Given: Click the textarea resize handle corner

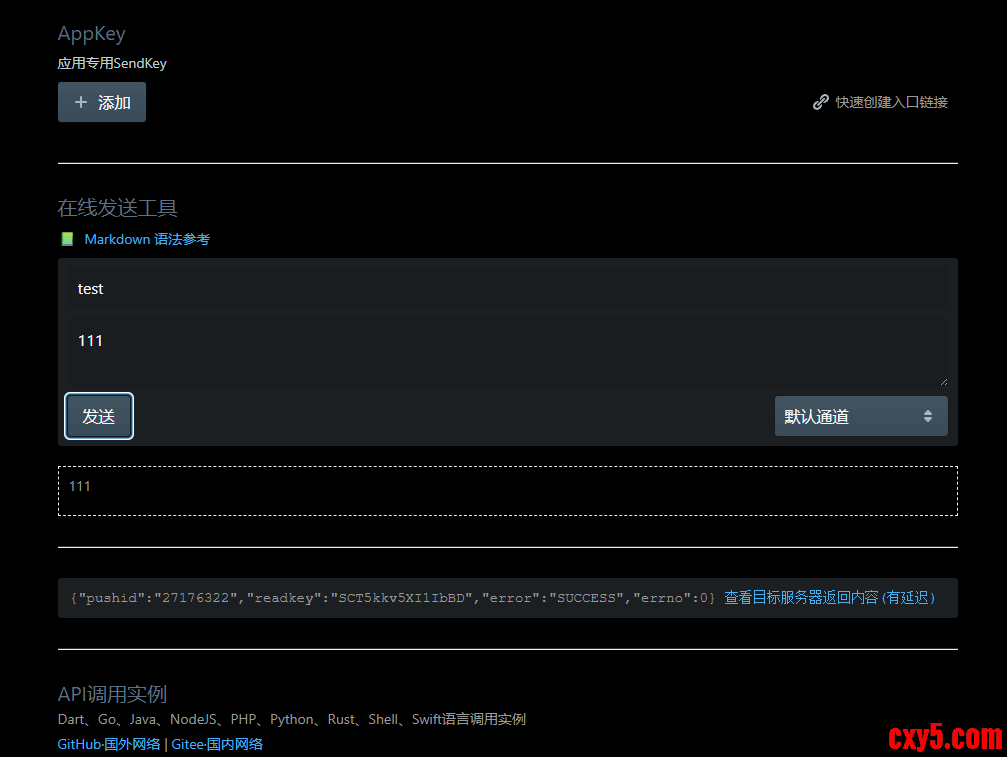Looking at the screenshot, I should tap(943, 382).
